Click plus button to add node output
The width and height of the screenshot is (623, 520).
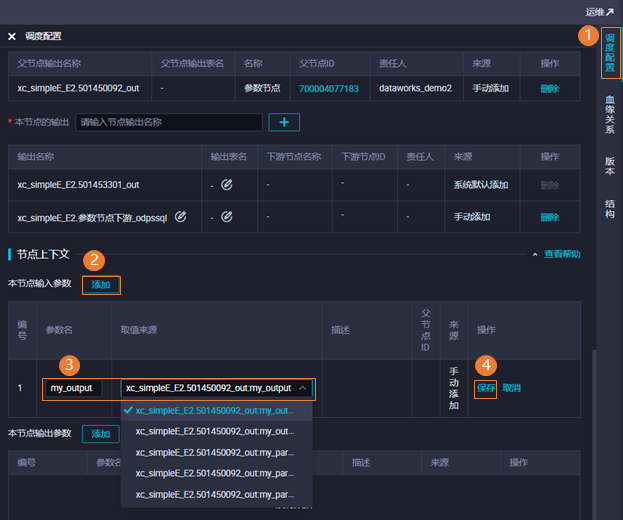click(x=284, y=122)
